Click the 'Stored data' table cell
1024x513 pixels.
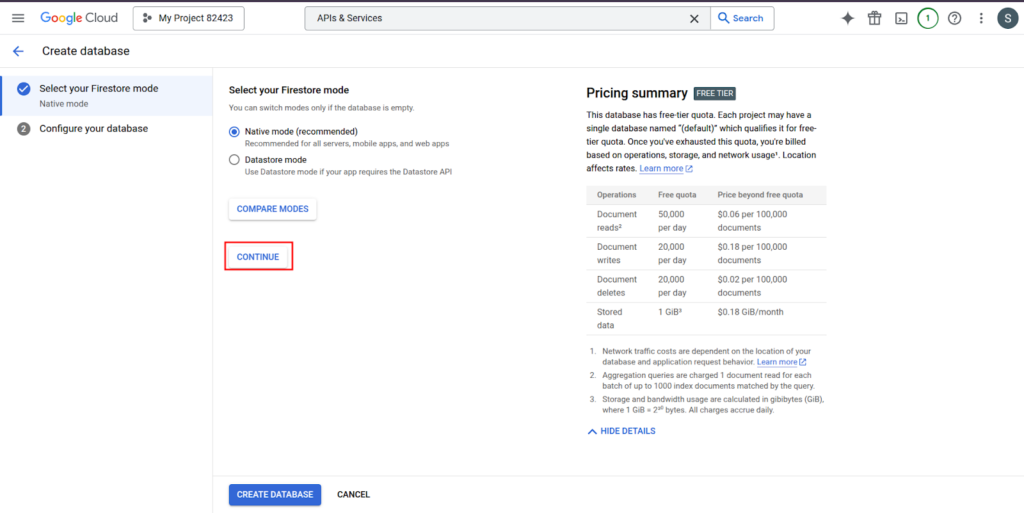pos(610,319)
